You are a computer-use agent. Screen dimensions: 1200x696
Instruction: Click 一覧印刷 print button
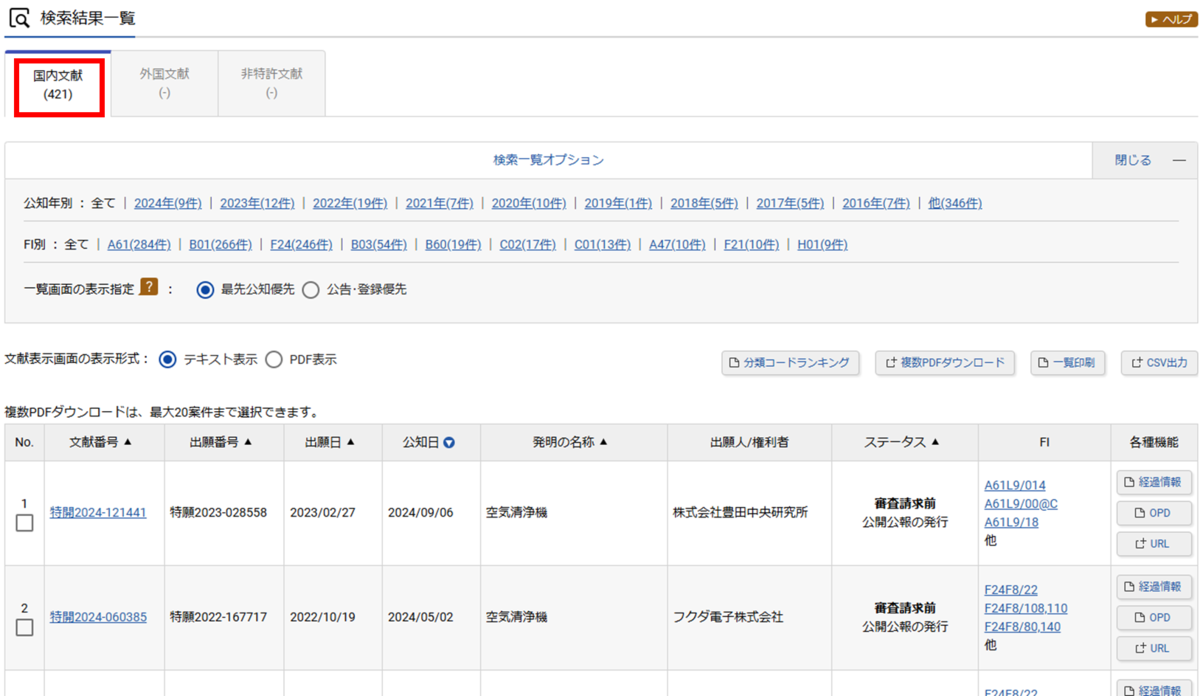1068,363
